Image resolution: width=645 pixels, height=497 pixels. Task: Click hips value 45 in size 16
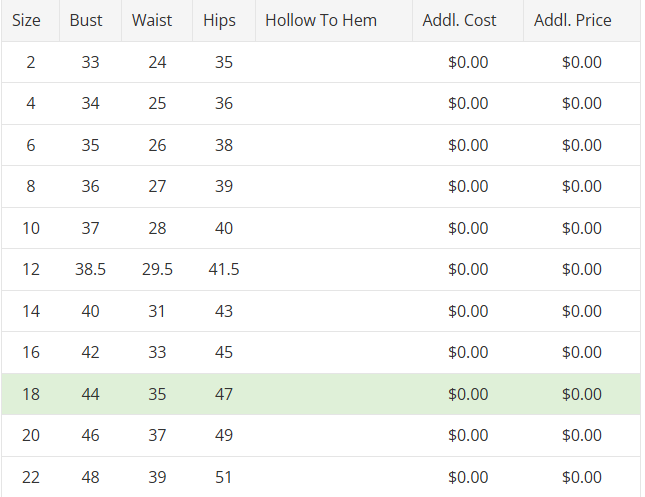223,352
